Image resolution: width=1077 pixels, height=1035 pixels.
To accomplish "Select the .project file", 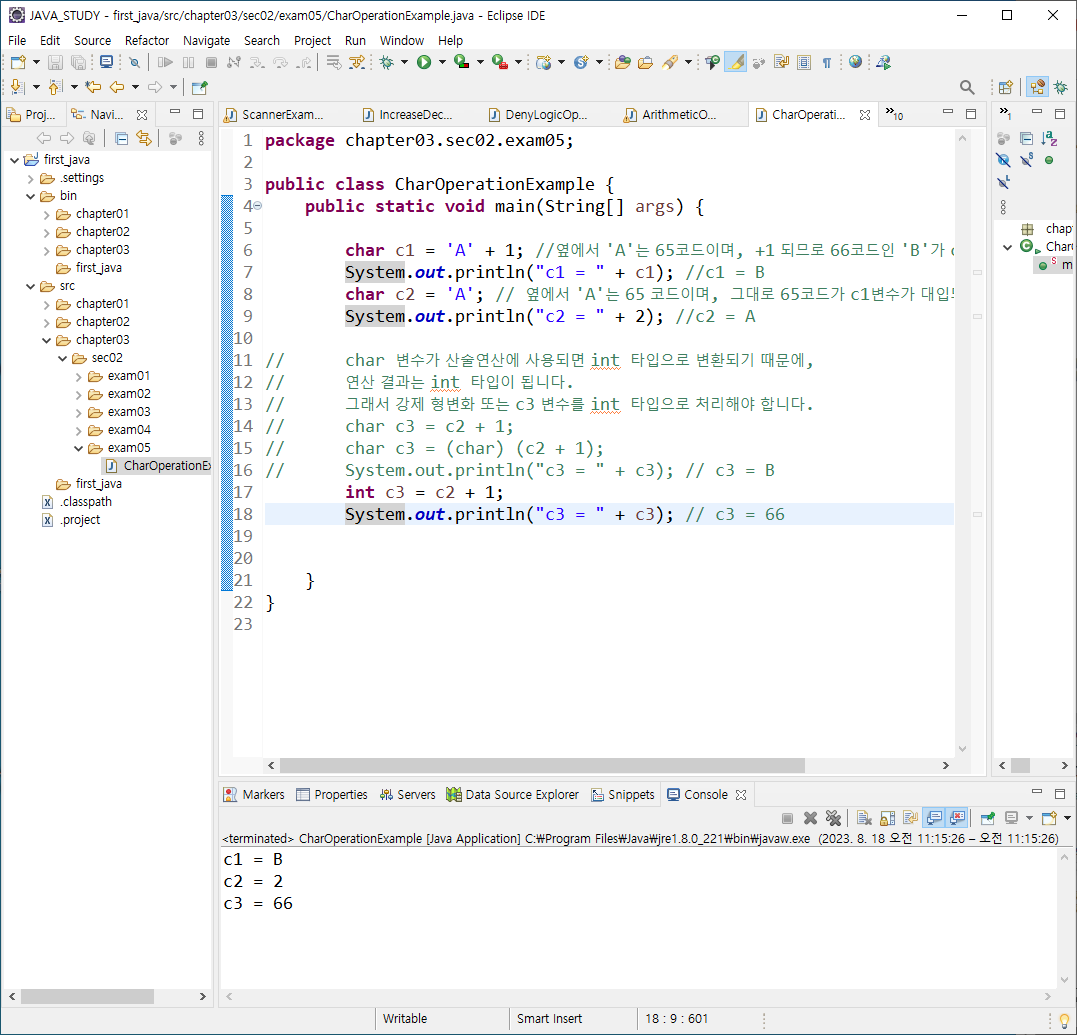I will (x=71, y=520).
